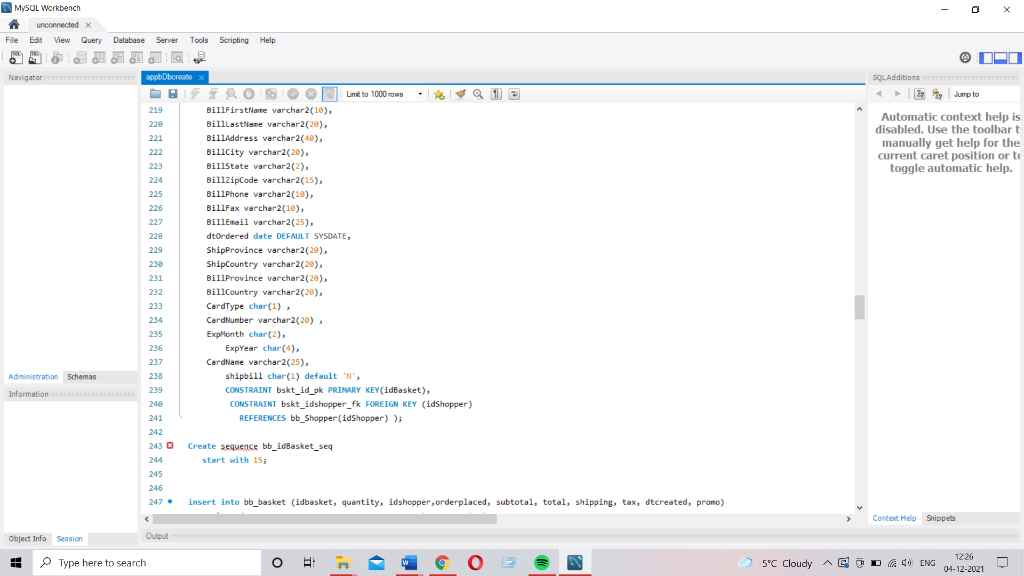The width and height of the screenshot is (1024, 576).
Task: Select the Session tab
Action: click(x=69, y=539)
